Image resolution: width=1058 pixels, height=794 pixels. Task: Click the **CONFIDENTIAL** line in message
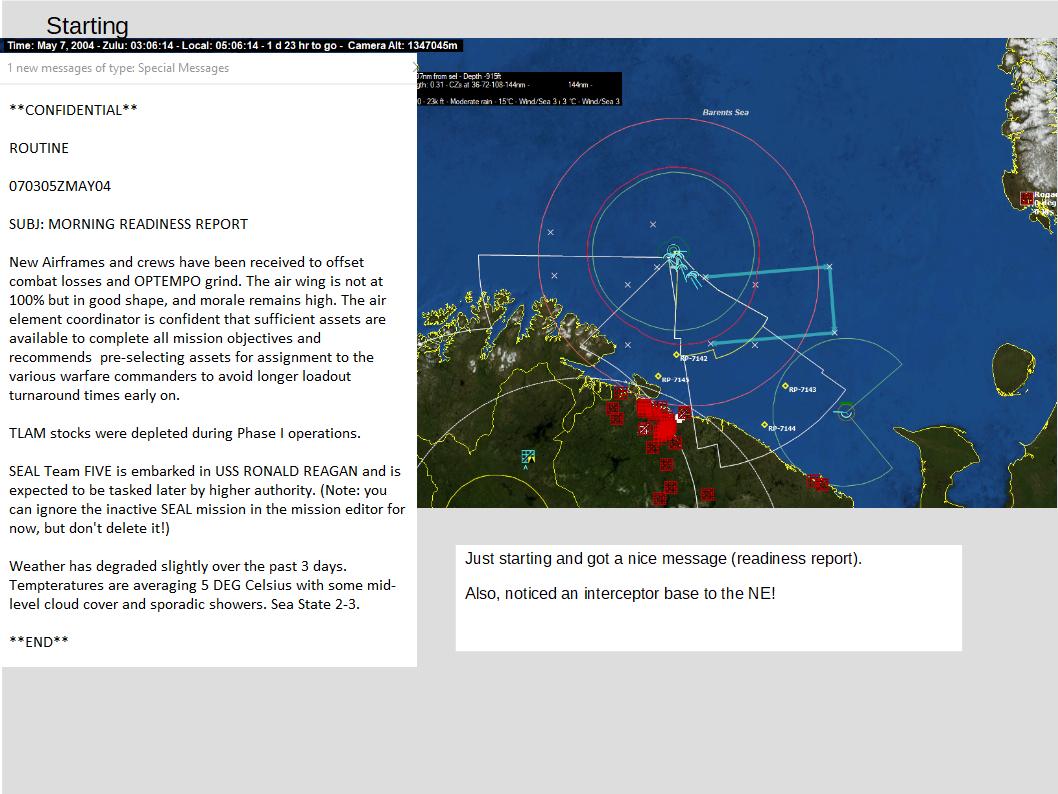tap(73, 110)
